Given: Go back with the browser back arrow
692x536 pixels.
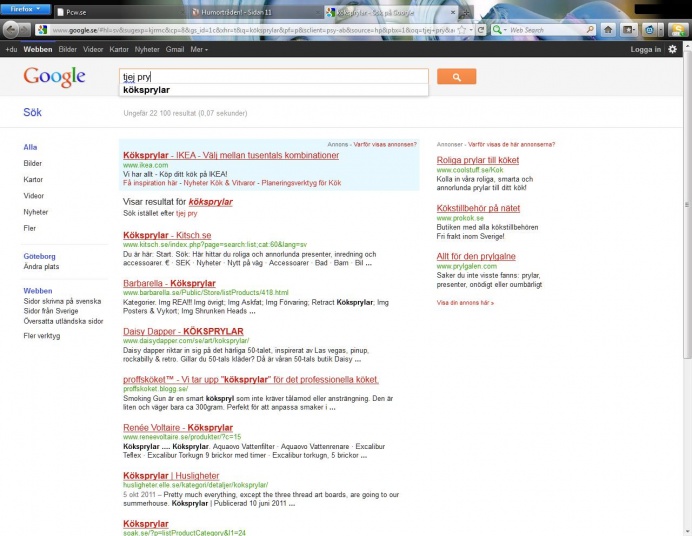Looking at the screenshot, I should point(11,30).
